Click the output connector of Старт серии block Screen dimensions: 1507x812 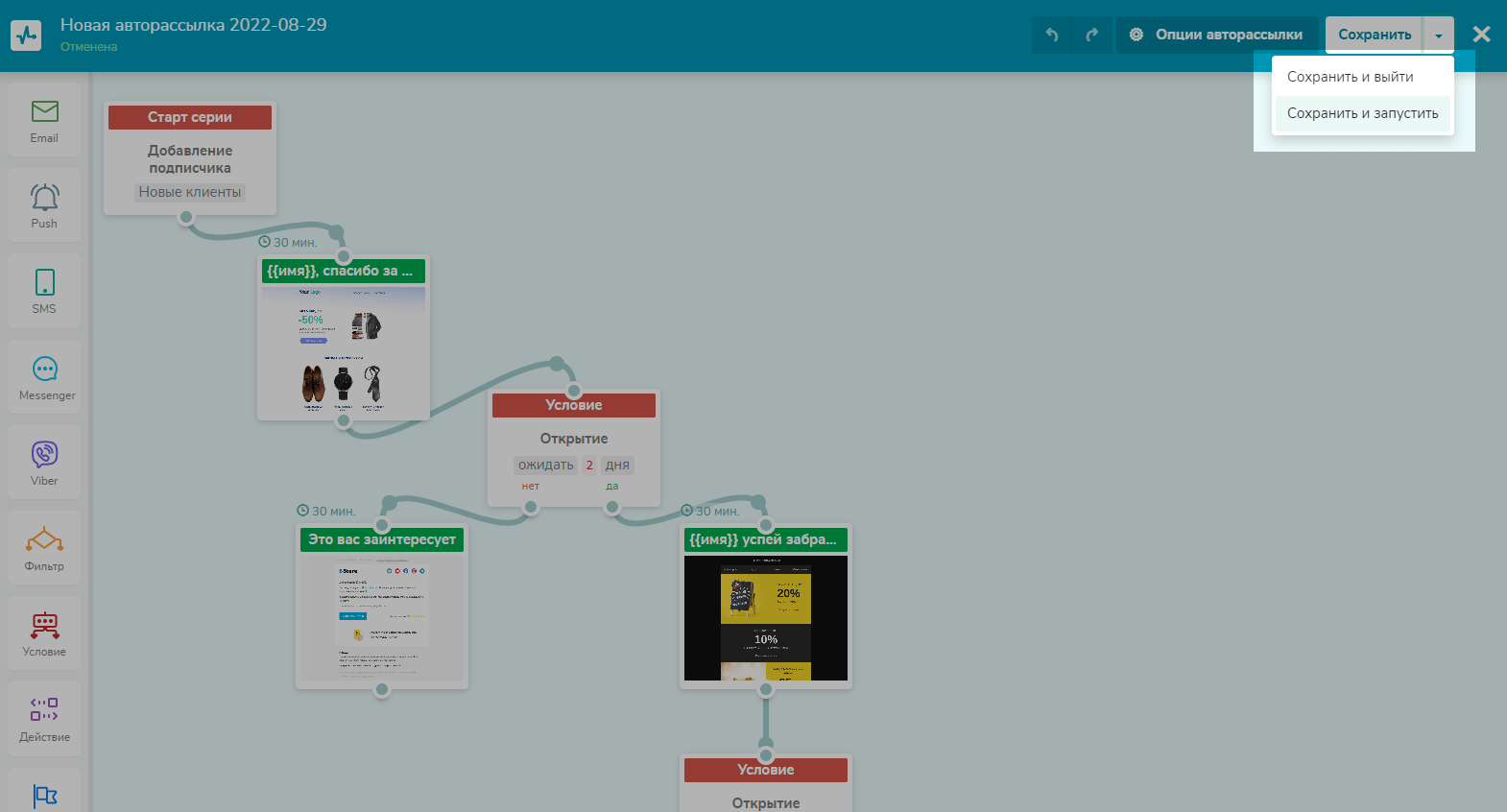(186, 217)
